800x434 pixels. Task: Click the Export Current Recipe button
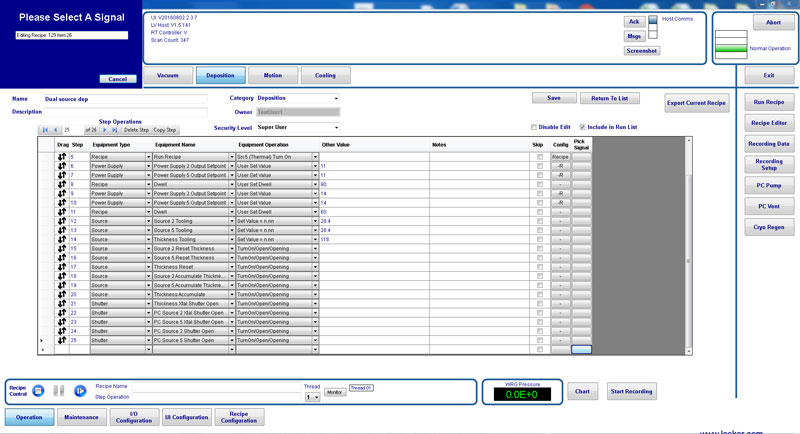pos(696,103)
